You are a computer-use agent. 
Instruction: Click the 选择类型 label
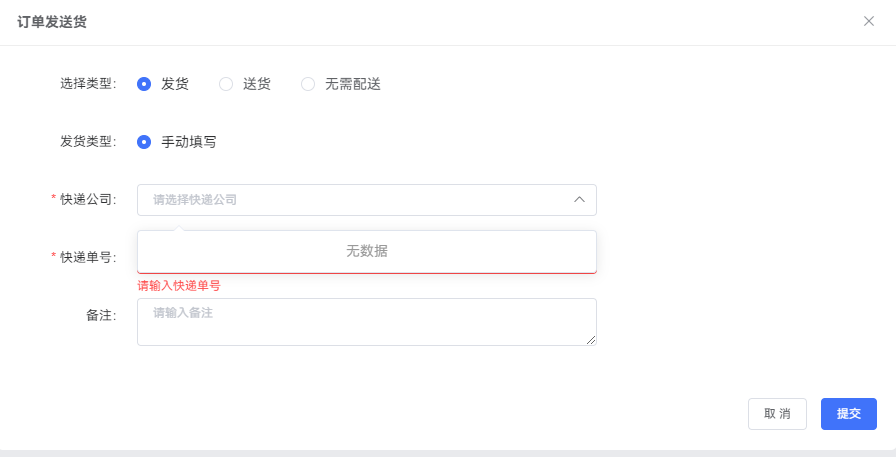tap(88, 84)
